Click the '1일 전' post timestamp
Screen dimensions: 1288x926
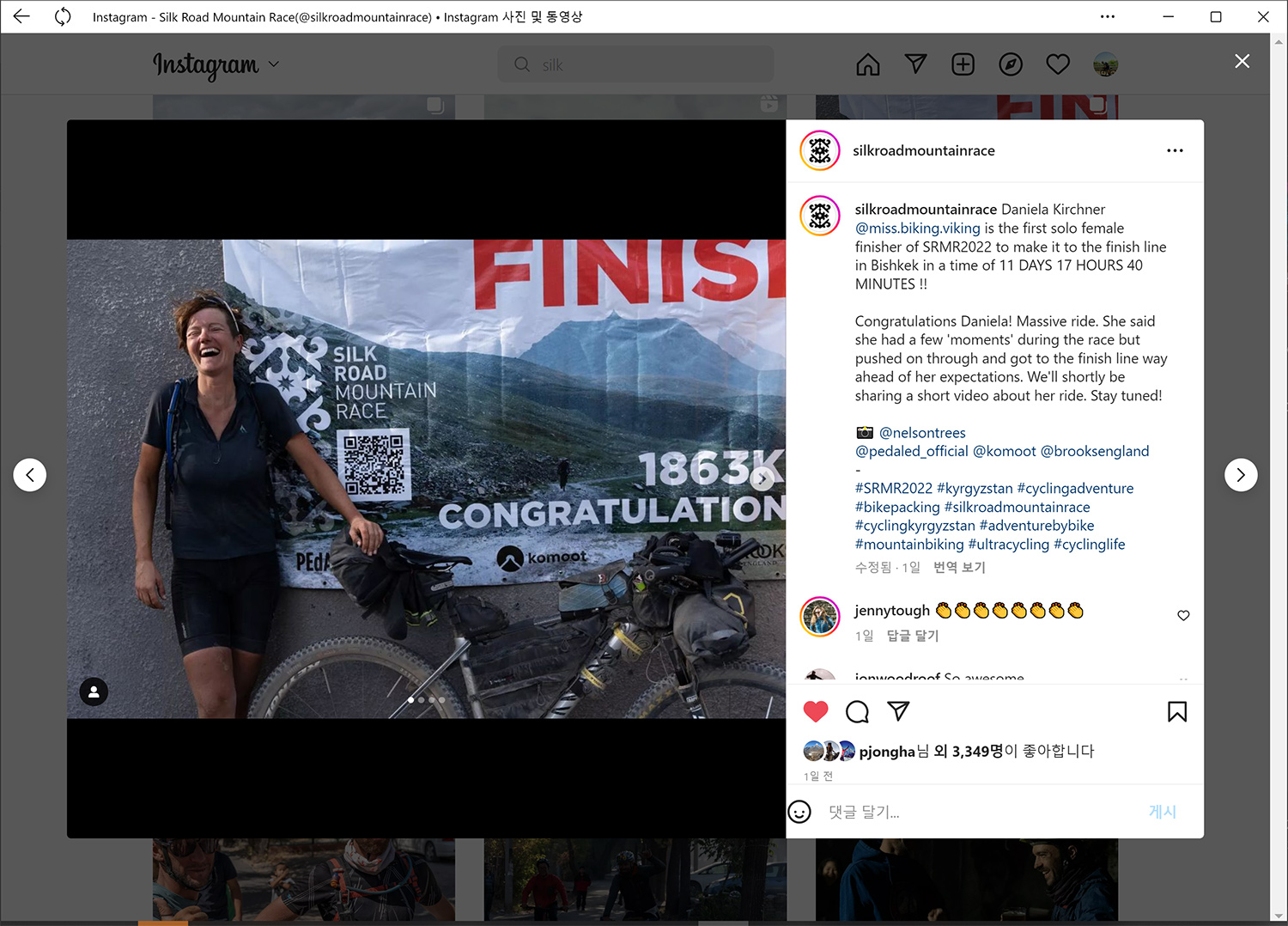click(818, 777)
